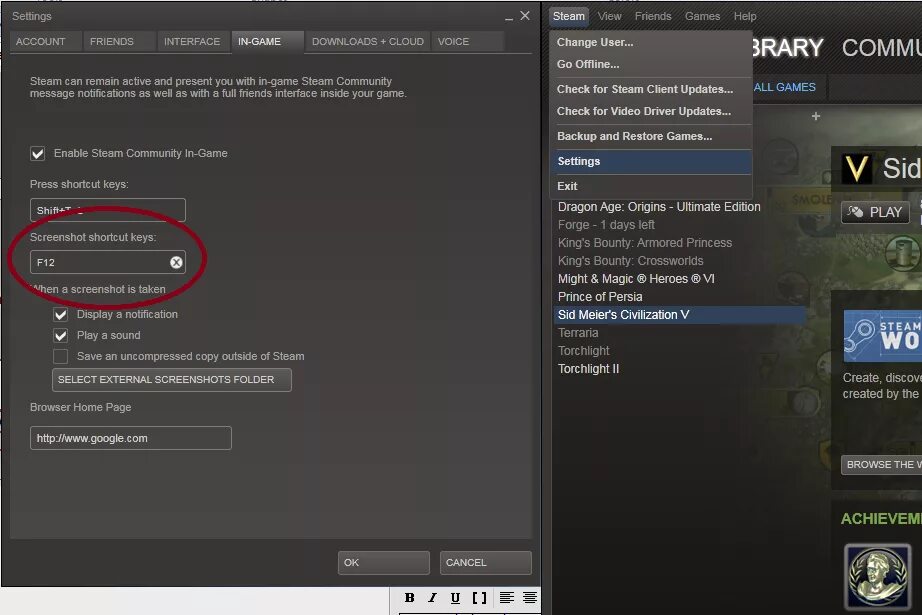Open the Downloads + Cloud tab
This screenshot has width=922, height=615.
pos(368,42)
